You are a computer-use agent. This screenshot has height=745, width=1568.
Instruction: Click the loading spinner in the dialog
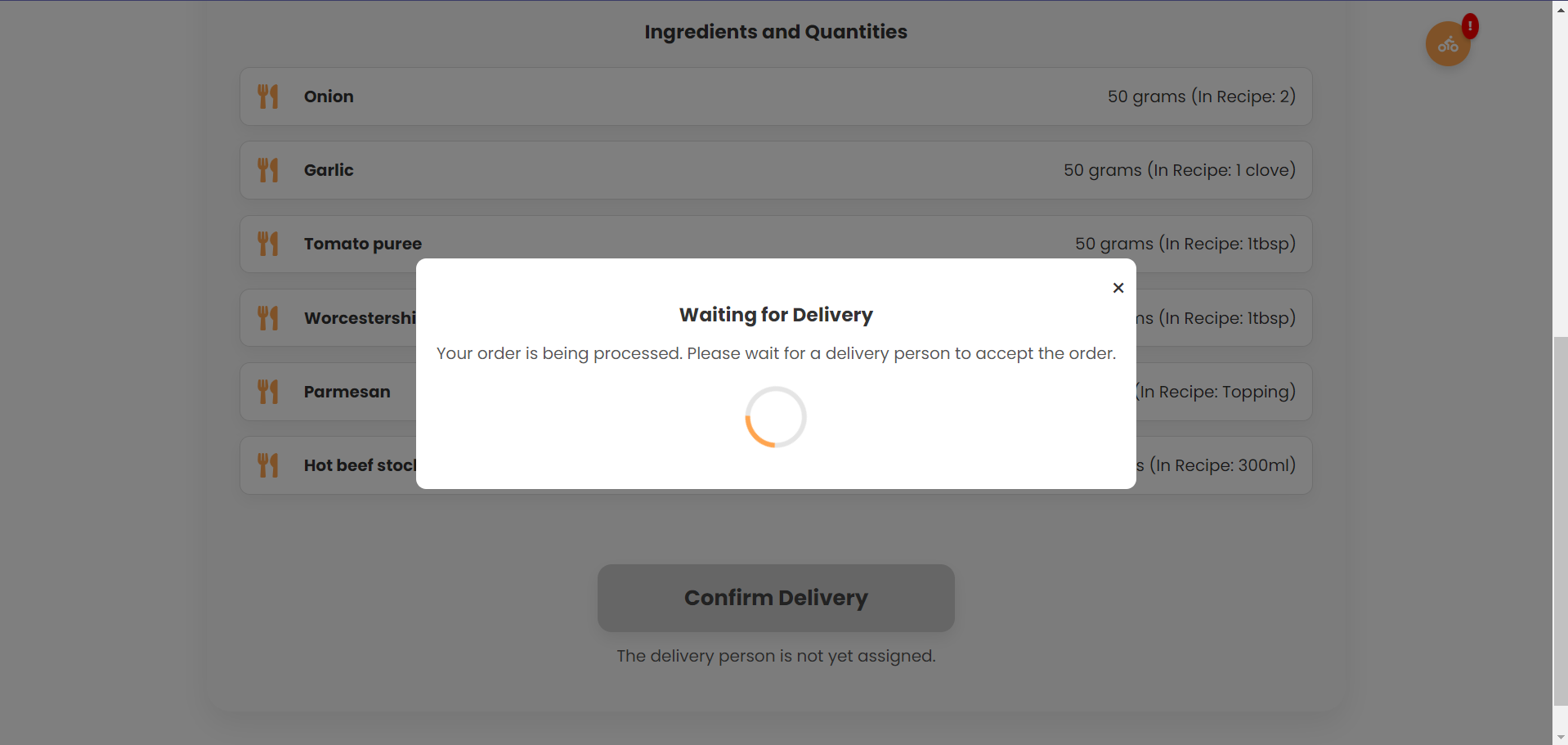[776, 417]
